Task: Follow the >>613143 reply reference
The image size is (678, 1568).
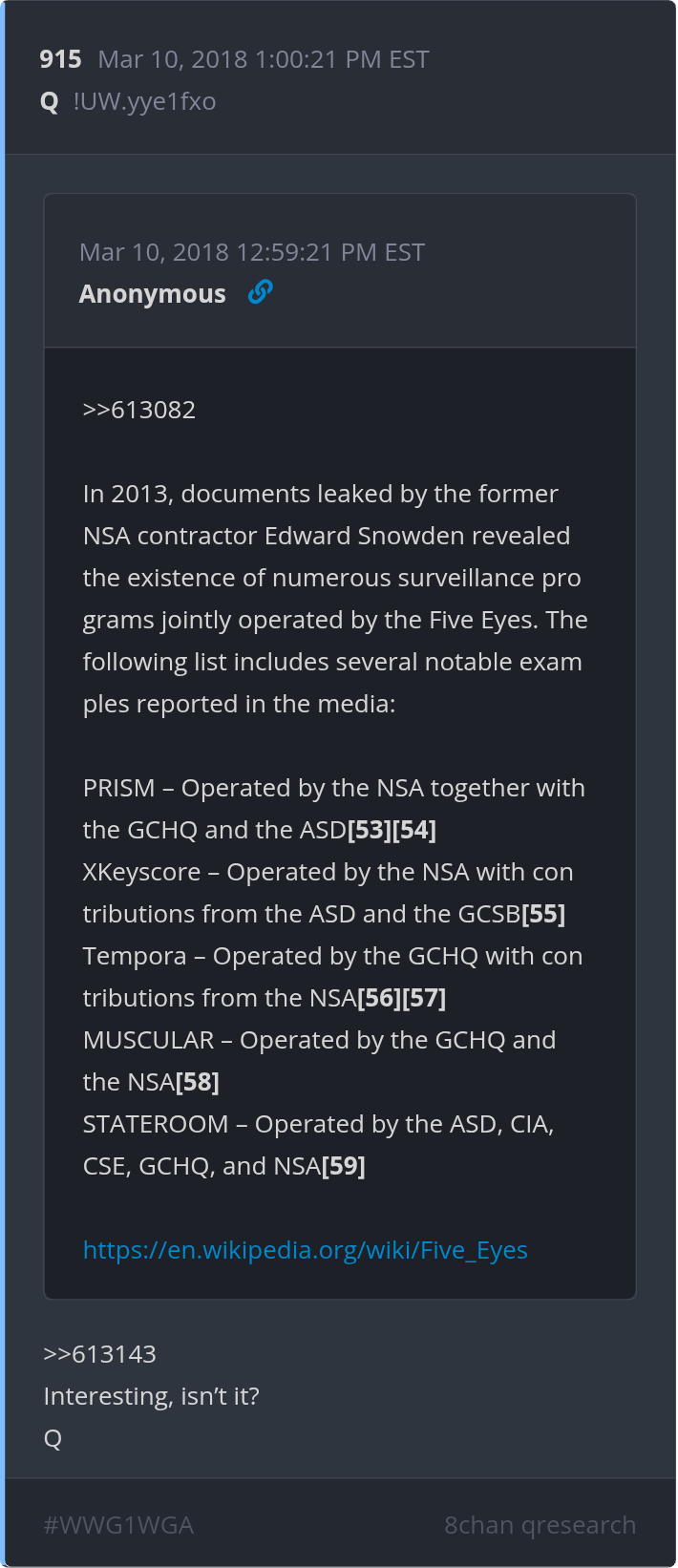Action: pos(99,1354)
